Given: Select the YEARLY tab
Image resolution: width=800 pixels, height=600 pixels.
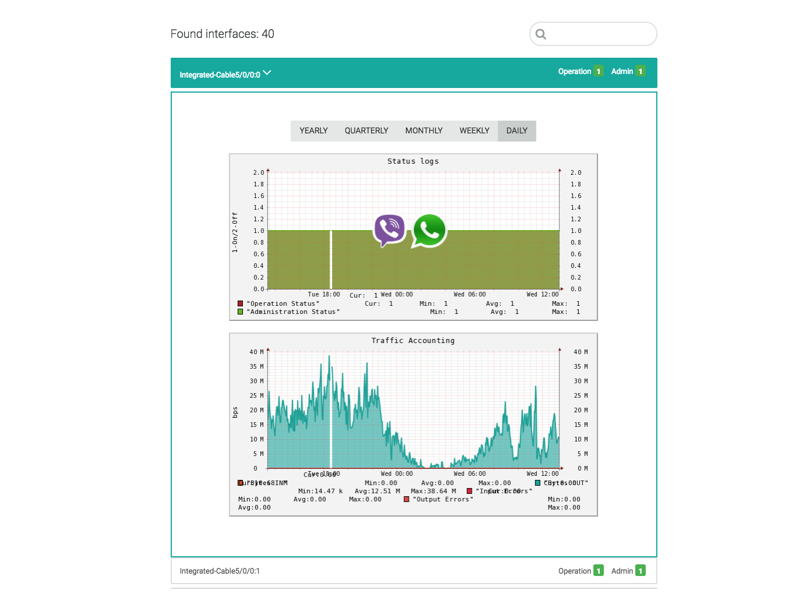Looking at the screenshot, I should 313,131.
